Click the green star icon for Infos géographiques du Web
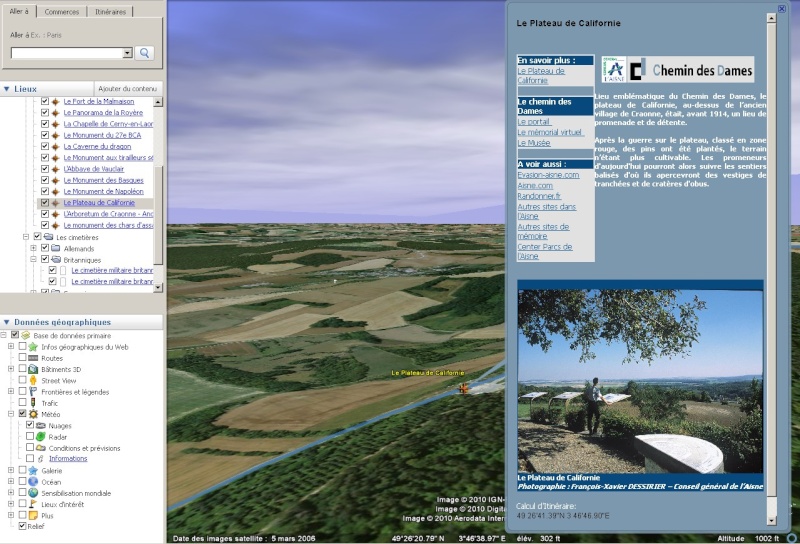 coord(33,347)
